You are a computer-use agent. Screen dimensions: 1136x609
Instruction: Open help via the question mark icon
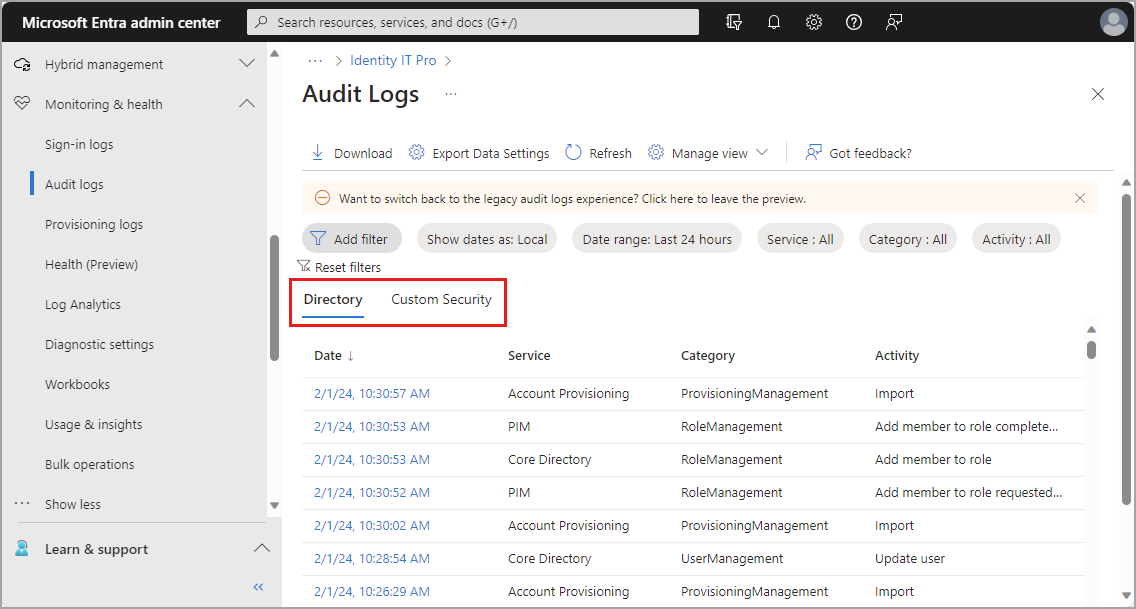coord(853,21)
